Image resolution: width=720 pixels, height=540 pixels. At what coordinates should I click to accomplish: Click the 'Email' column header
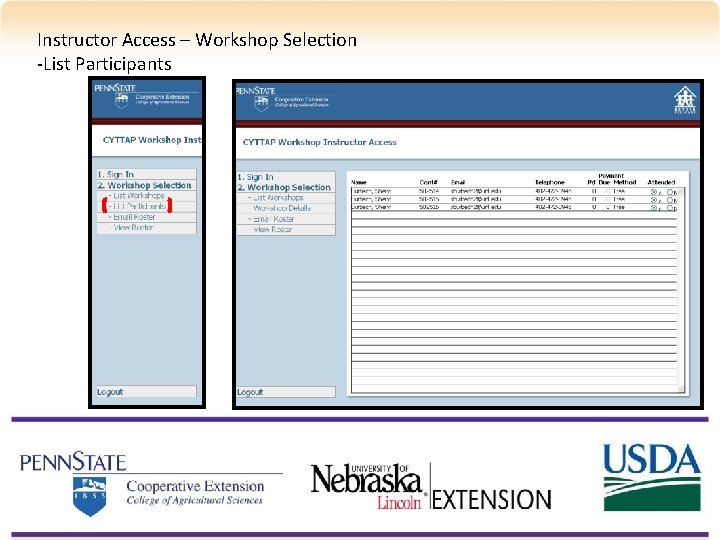pos(458,182)
